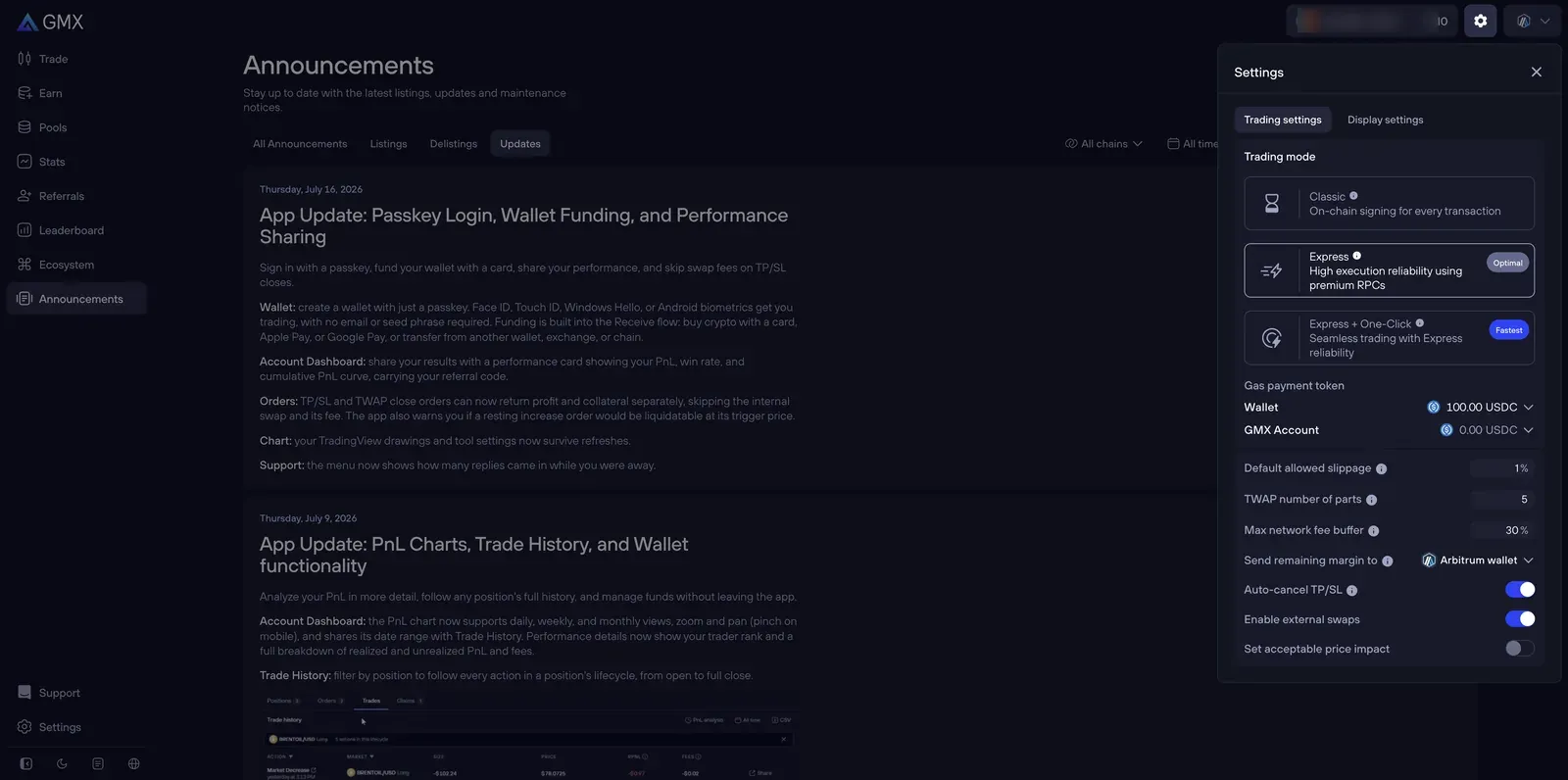Open the All time date filter
This screenshot has height=780, width=1568.
click(x=1193, y=144)
